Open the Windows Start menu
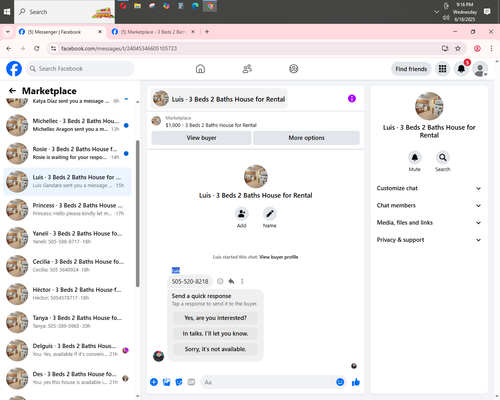Image resolution: width=500 pixels, height=400 pixels. 7,12
